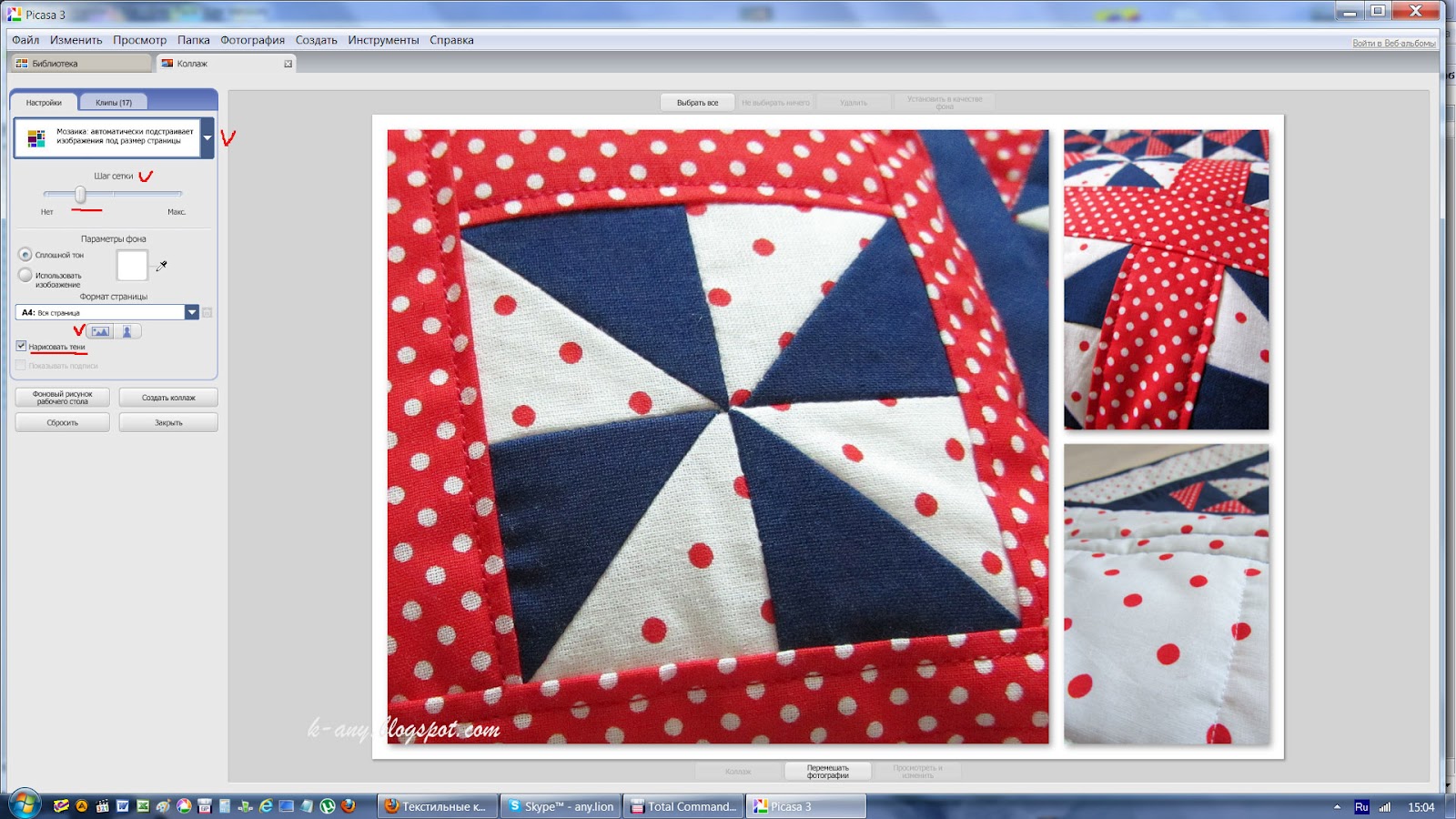This screenshot has width=1456, height=819.
Task: Click the taskbar clock showing 15:04
Action: (x=1421, y=807)
